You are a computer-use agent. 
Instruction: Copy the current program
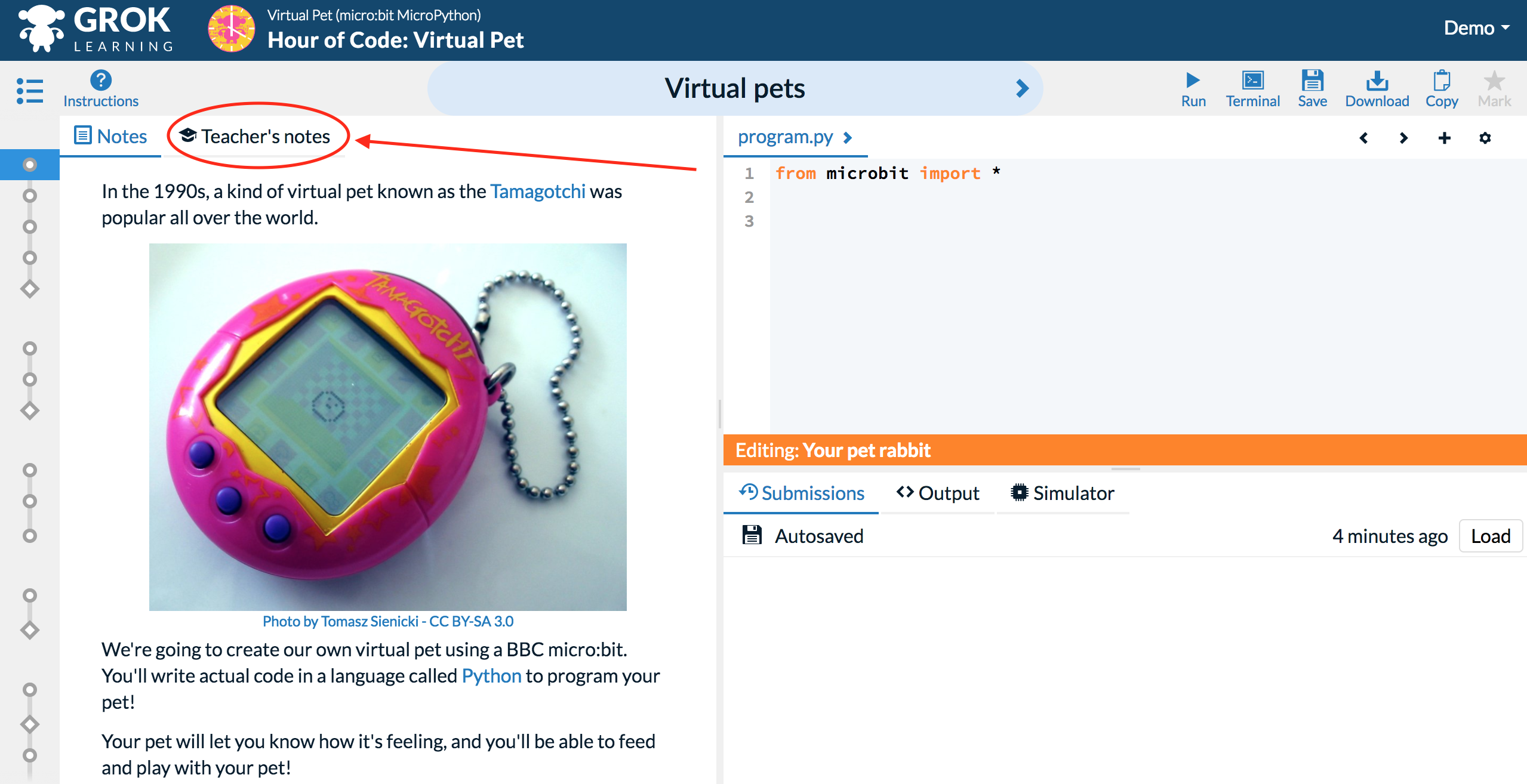click(1440, 88)
